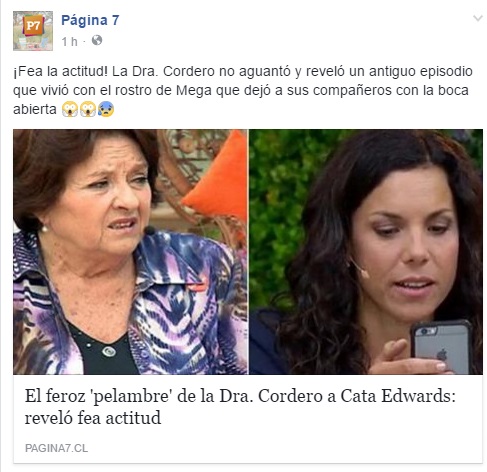
Task: Click the globe public-audience icon
Action: [97, 40]
